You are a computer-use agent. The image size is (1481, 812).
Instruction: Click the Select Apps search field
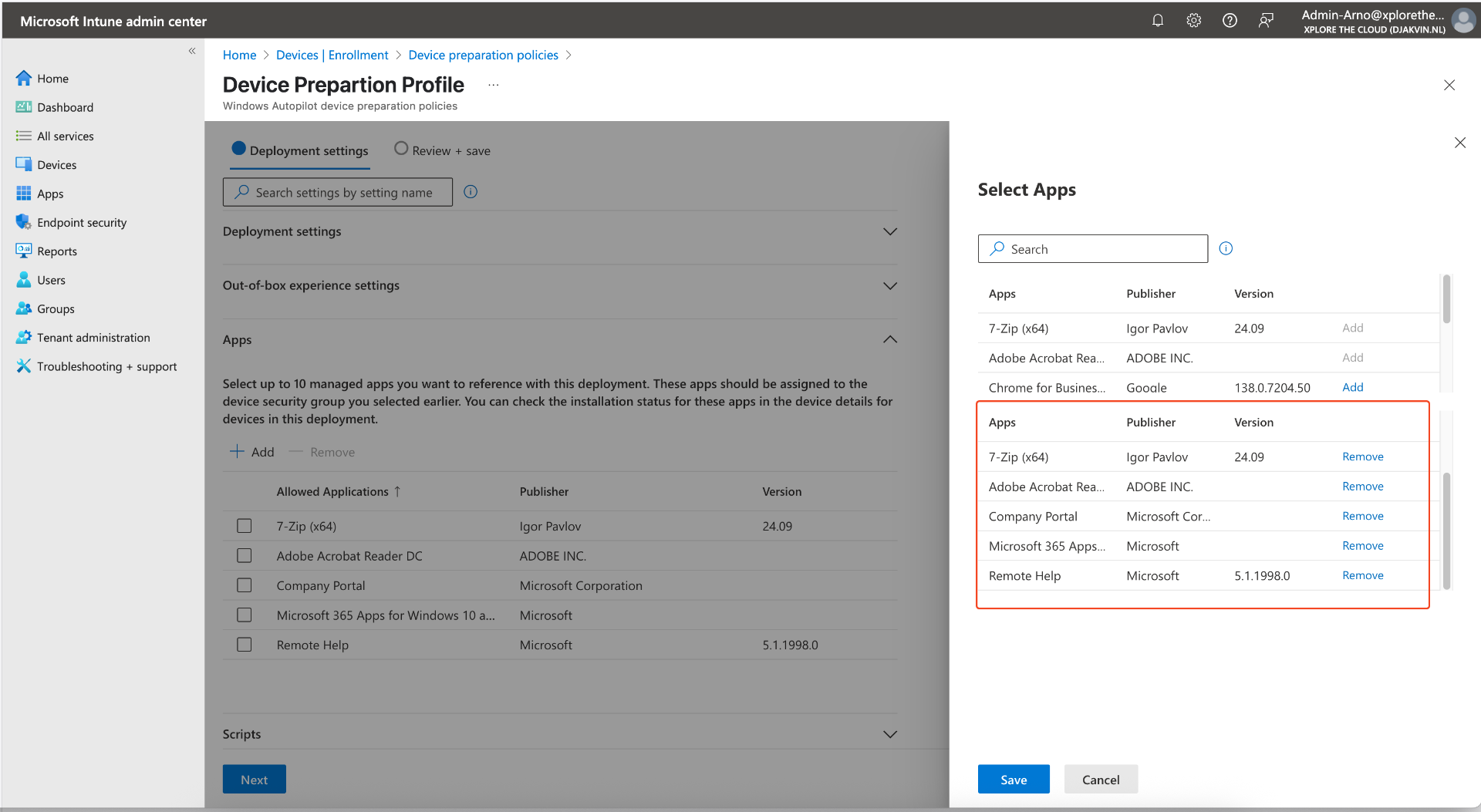coord(1093,249)
